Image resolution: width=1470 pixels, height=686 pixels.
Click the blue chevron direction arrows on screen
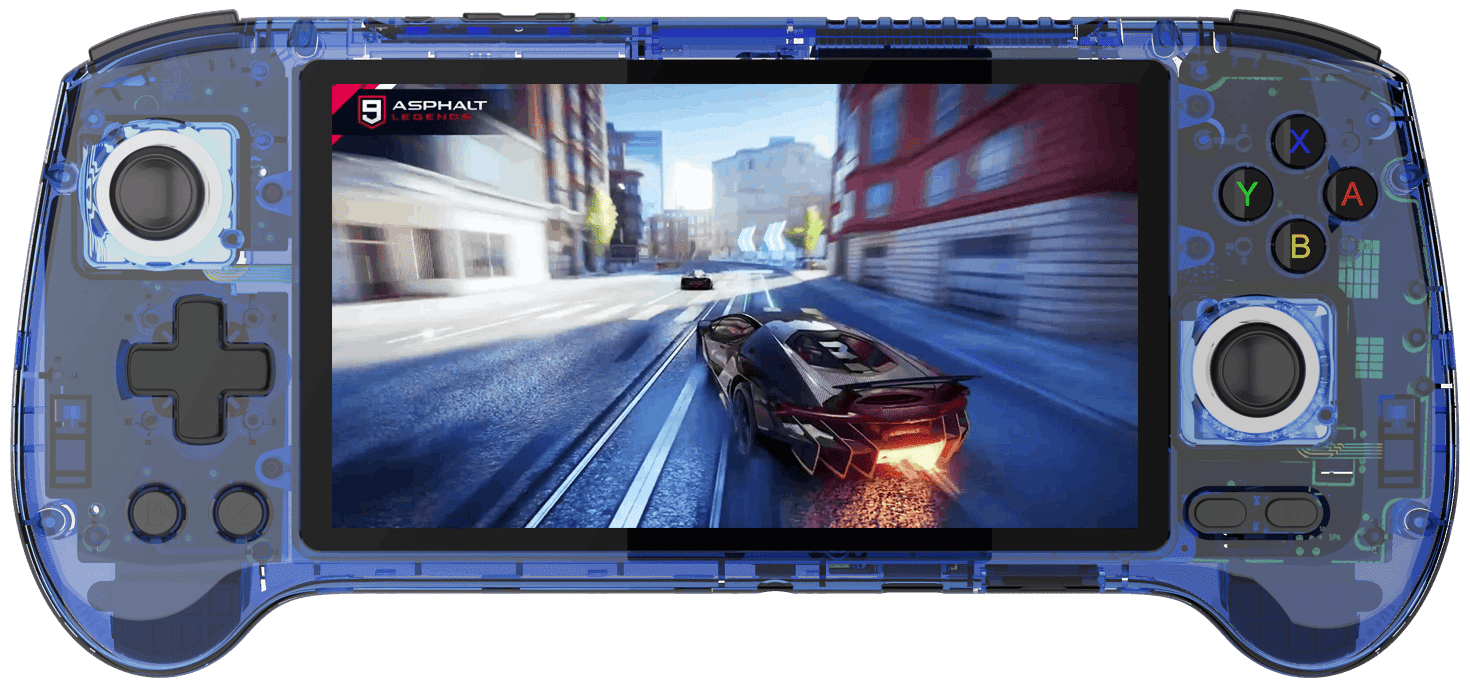tap(762, 238)
